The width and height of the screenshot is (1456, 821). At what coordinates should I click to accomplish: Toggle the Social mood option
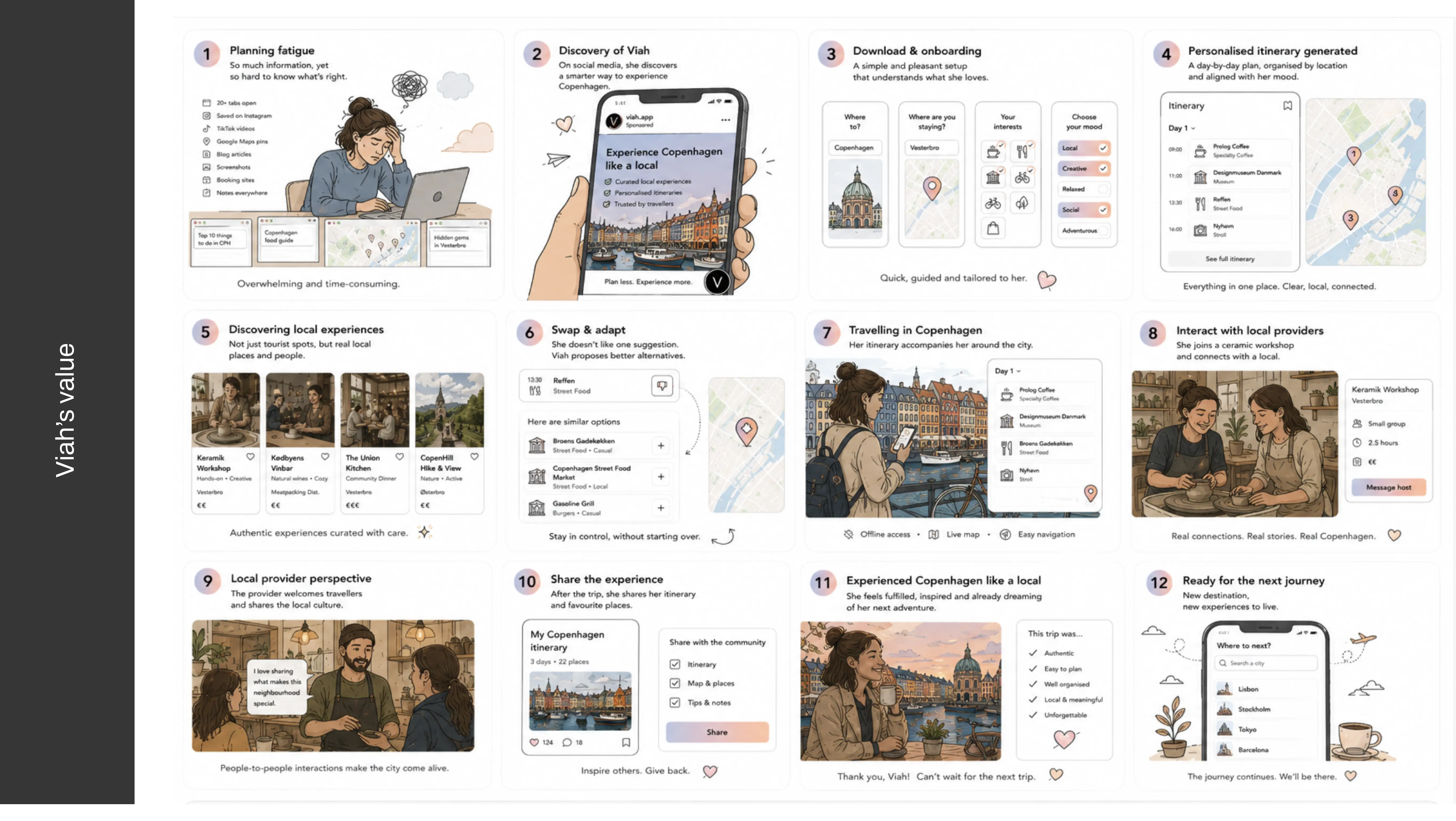coord(1084,210)
